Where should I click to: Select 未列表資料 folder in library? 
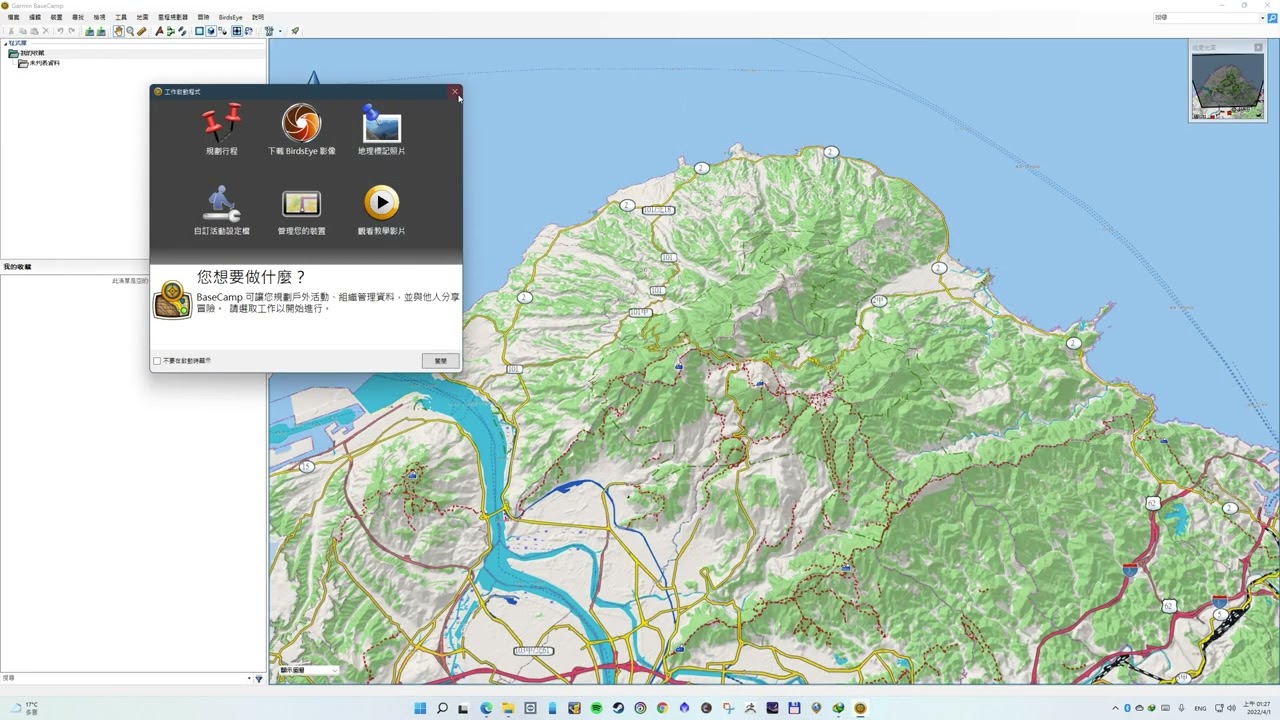click(39, 63)
